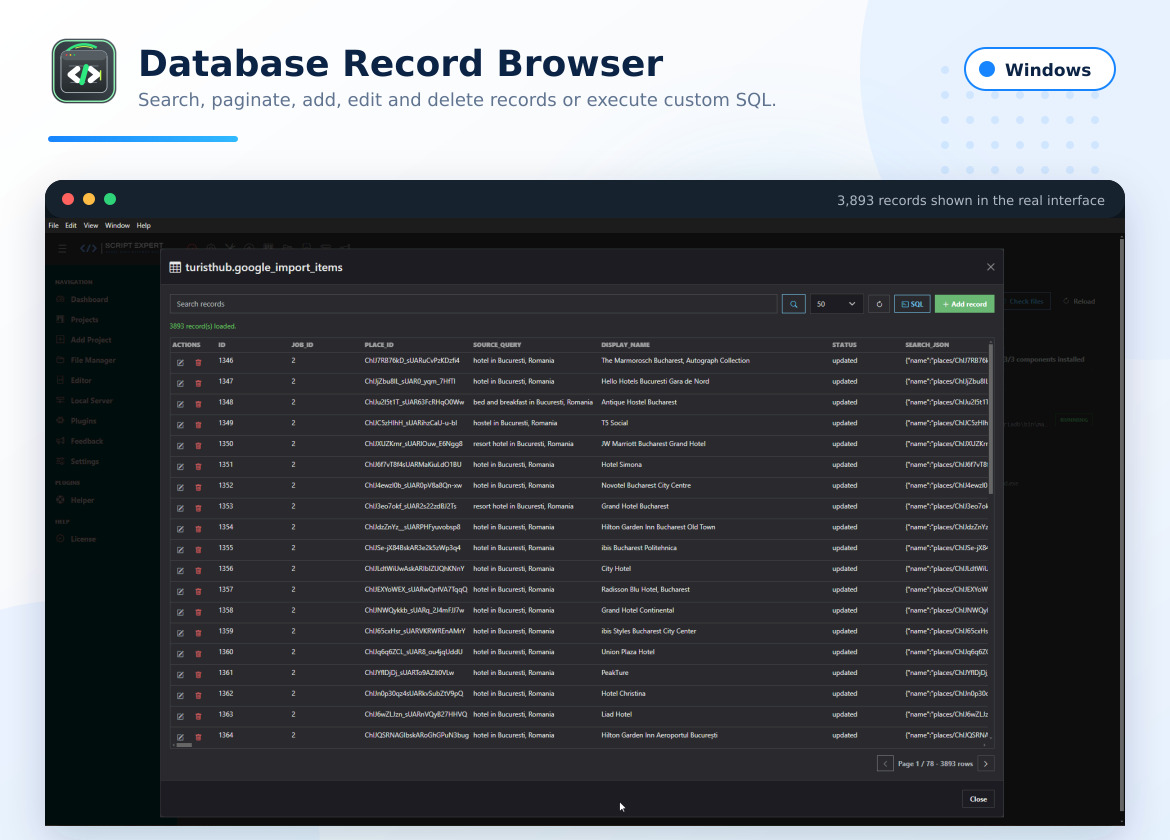1170x840 pixels.
Task: Edit record 1349
Action: [180, 424]
